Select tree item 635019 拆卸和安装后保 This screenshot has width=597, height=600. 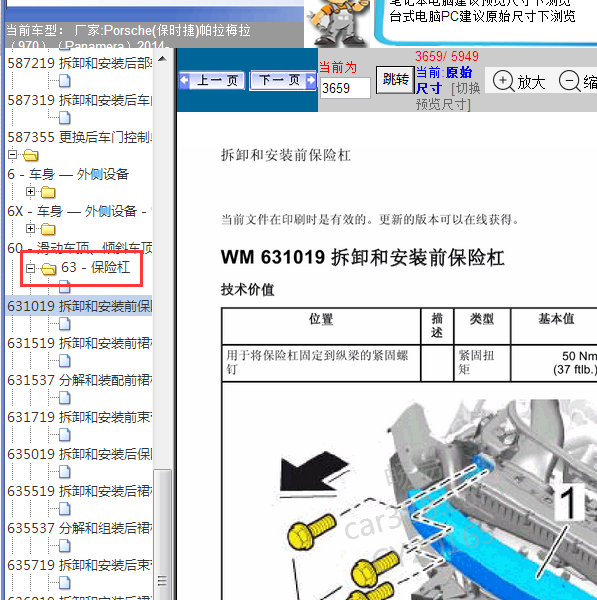[80, 454]
